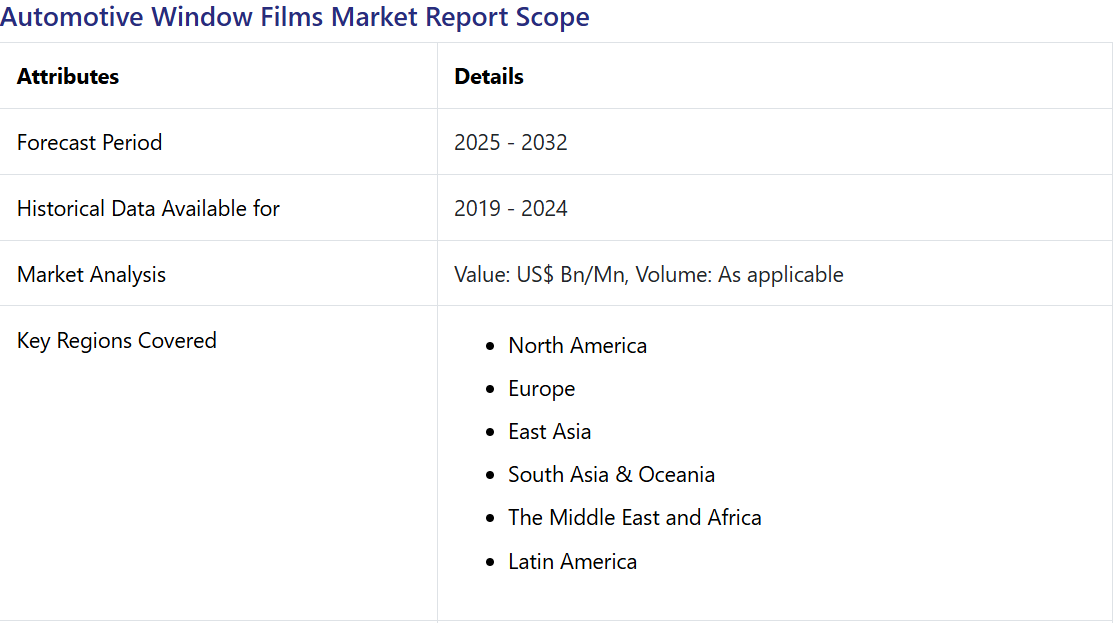Image resolution: width=1113 pixels, height=623 pixels.
Task: Select East Asia list item
Action: [x=549, y=431]
